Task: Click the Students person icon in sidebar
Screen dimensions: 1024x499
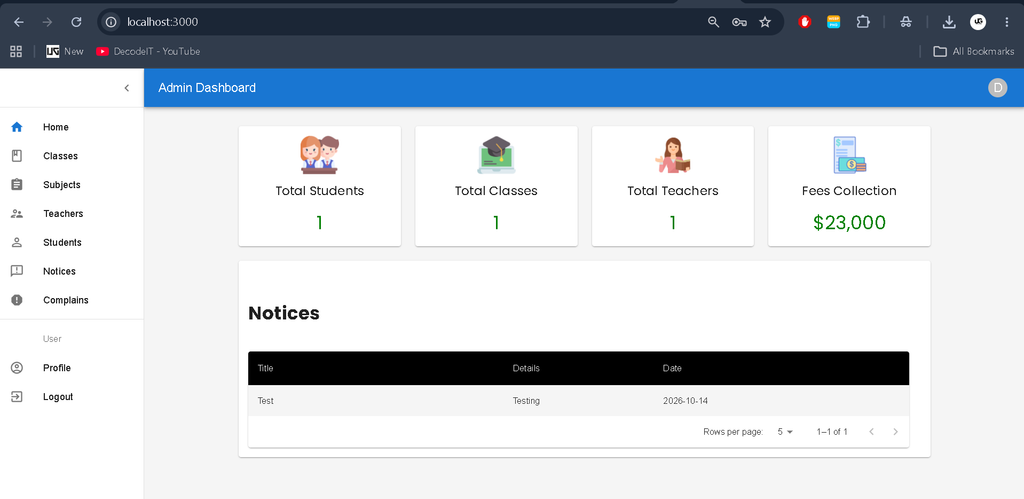Action: coord(17,242)
